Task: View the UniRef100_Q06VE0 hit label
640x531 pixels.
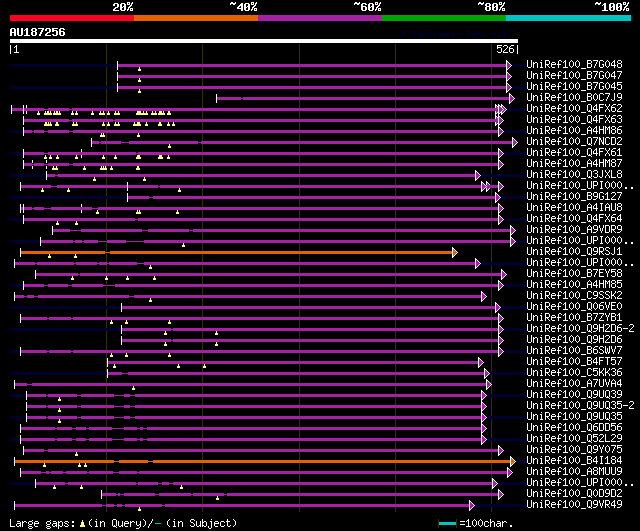Action: (574, 307)
